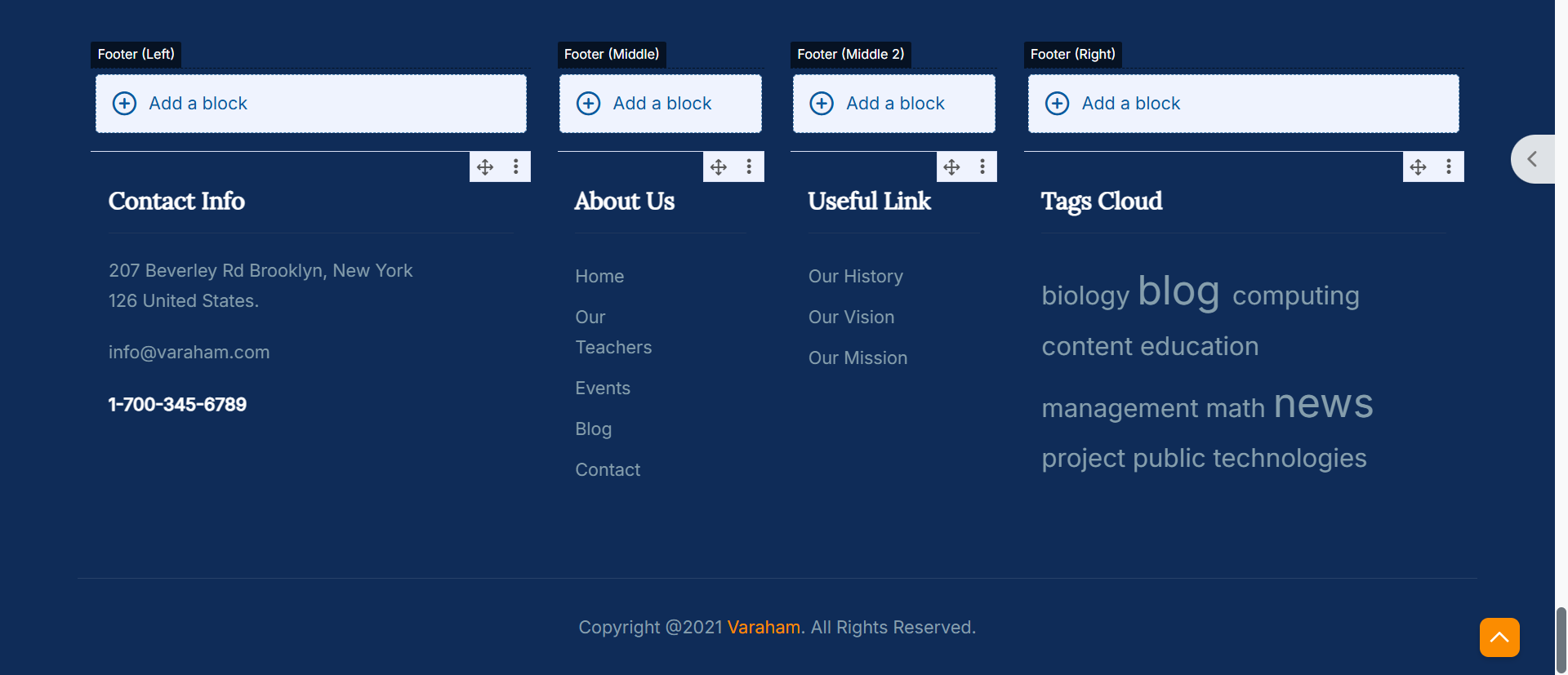Open the three-dot menu for Contact Info block
This screenshot has height=675, width=1568.
click(x=516, y=167)
